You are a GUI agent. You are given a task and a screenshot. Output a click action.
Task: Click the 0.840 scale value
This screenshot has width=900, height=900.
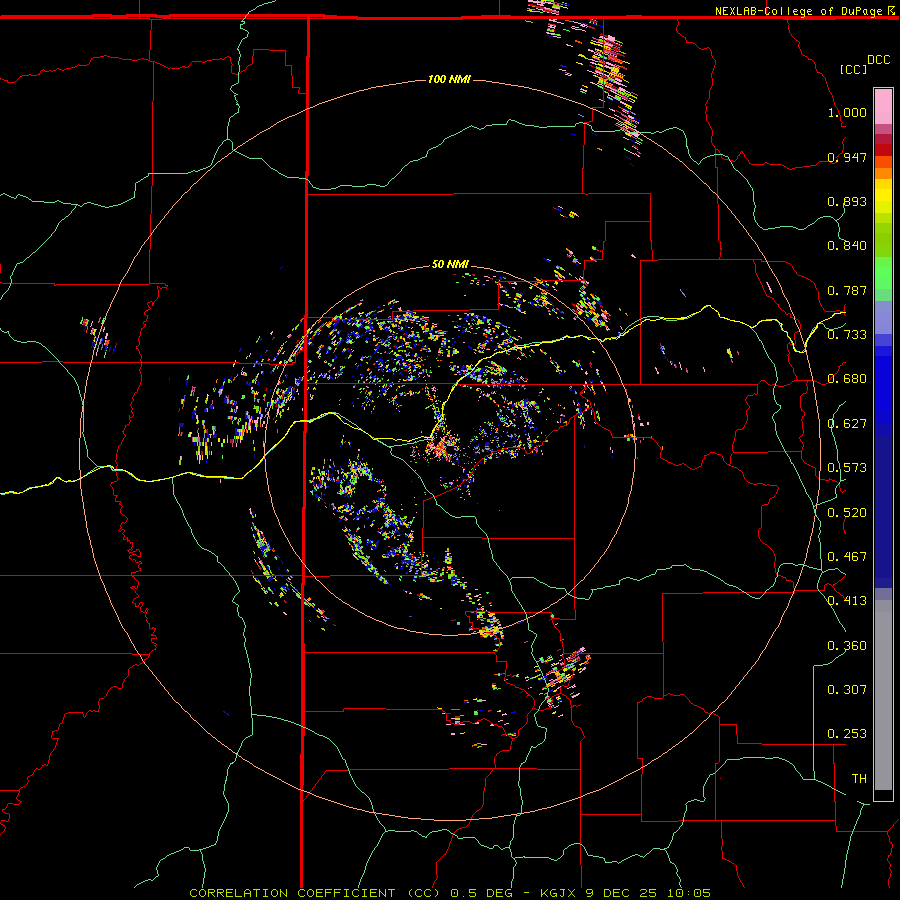tap(847, 246)
